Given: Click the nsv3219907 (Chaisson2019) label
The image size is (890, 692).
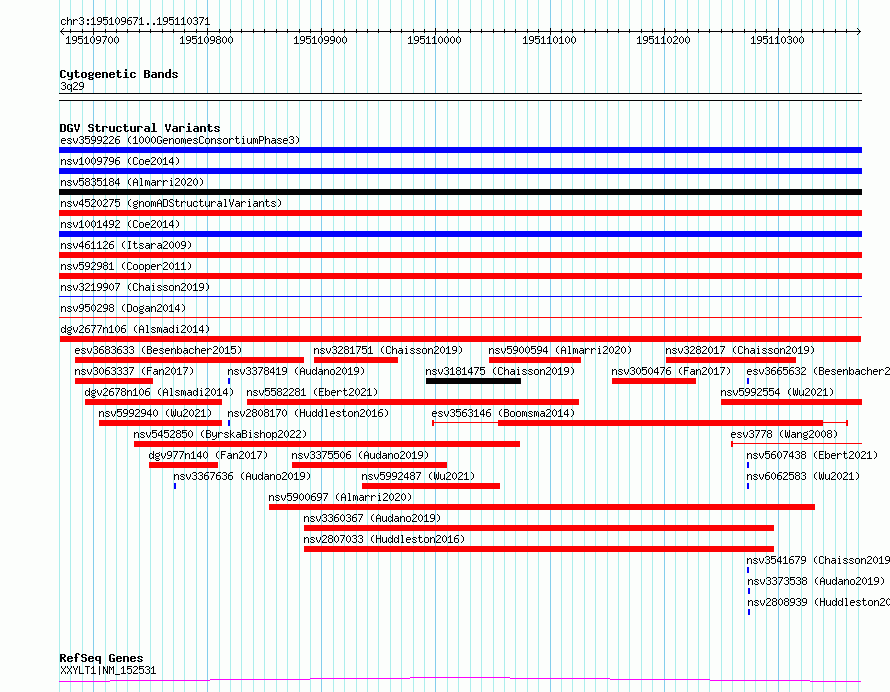Looking at the screenshot, I should point(135,287).
